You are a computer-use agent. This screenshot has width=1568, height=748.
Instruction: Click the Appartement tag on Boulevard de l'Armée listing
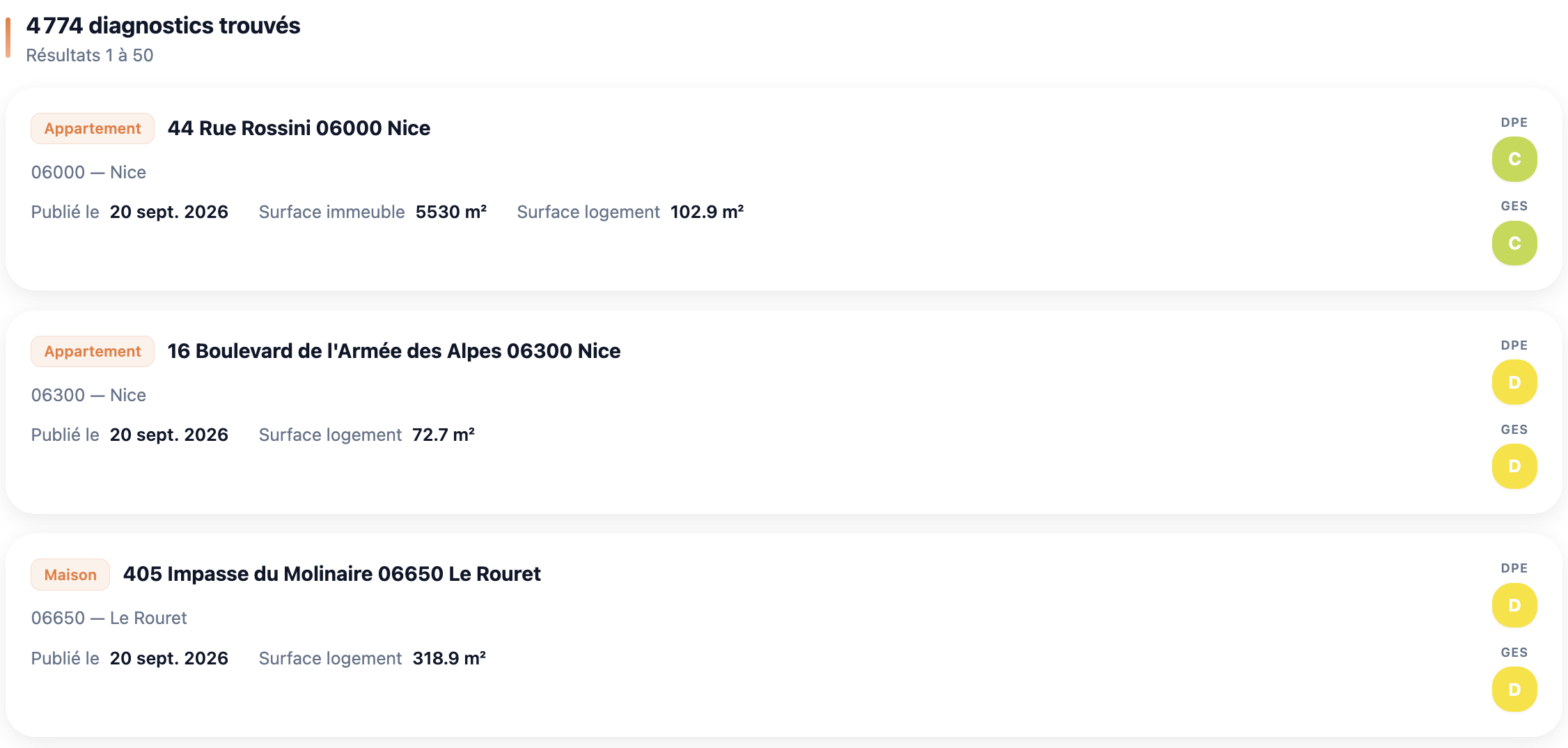[x=93, y=351]
